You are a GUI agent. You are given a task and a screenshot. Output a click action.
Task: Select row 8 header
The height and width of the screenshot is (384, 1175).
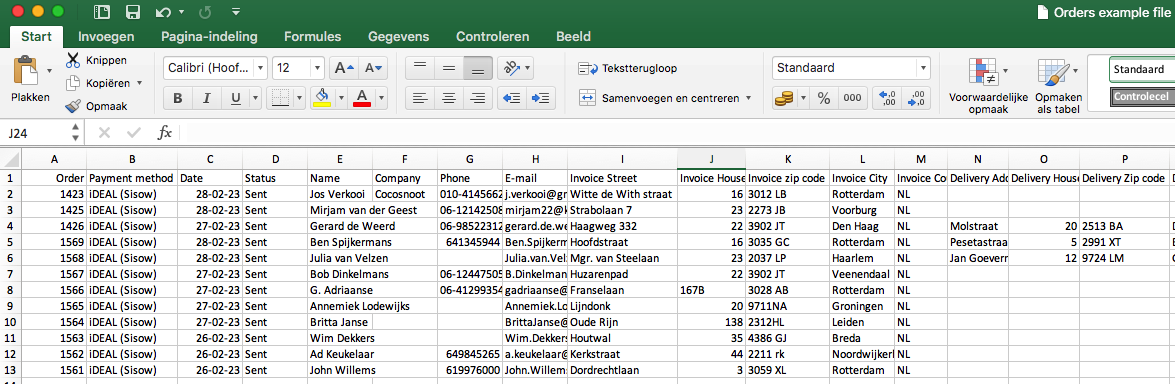[10, 289]
